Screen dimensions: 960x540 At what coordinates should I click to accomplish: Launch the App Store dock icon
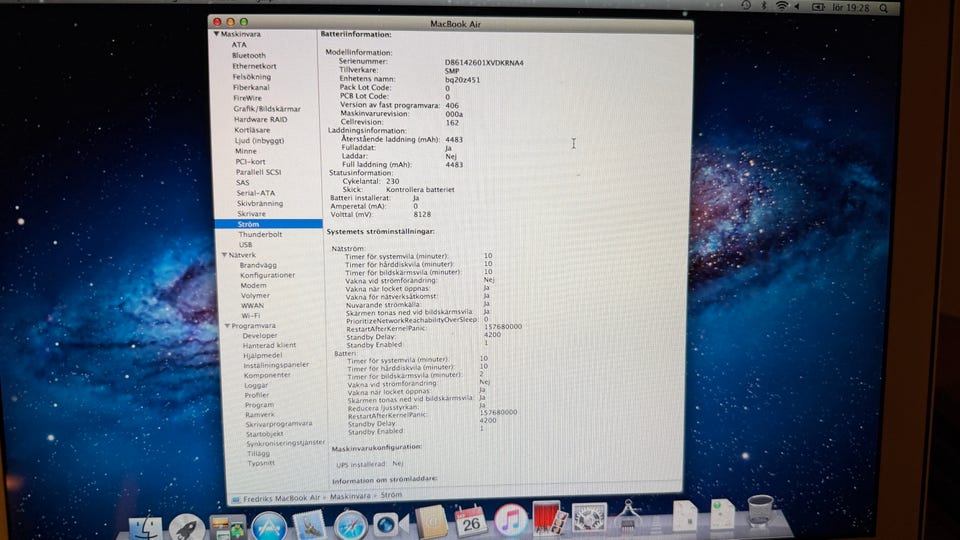tap(268, 527)
